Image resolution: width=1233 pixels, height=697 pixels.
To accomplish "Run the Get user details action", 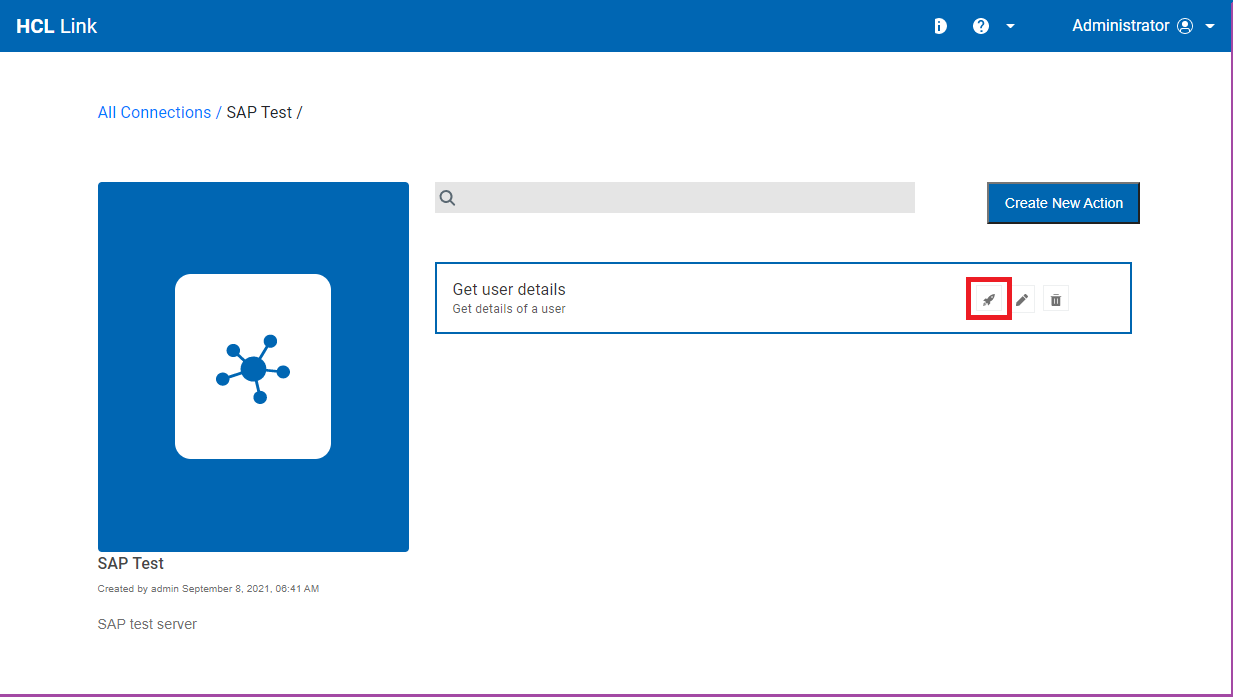I will (988, 299).
